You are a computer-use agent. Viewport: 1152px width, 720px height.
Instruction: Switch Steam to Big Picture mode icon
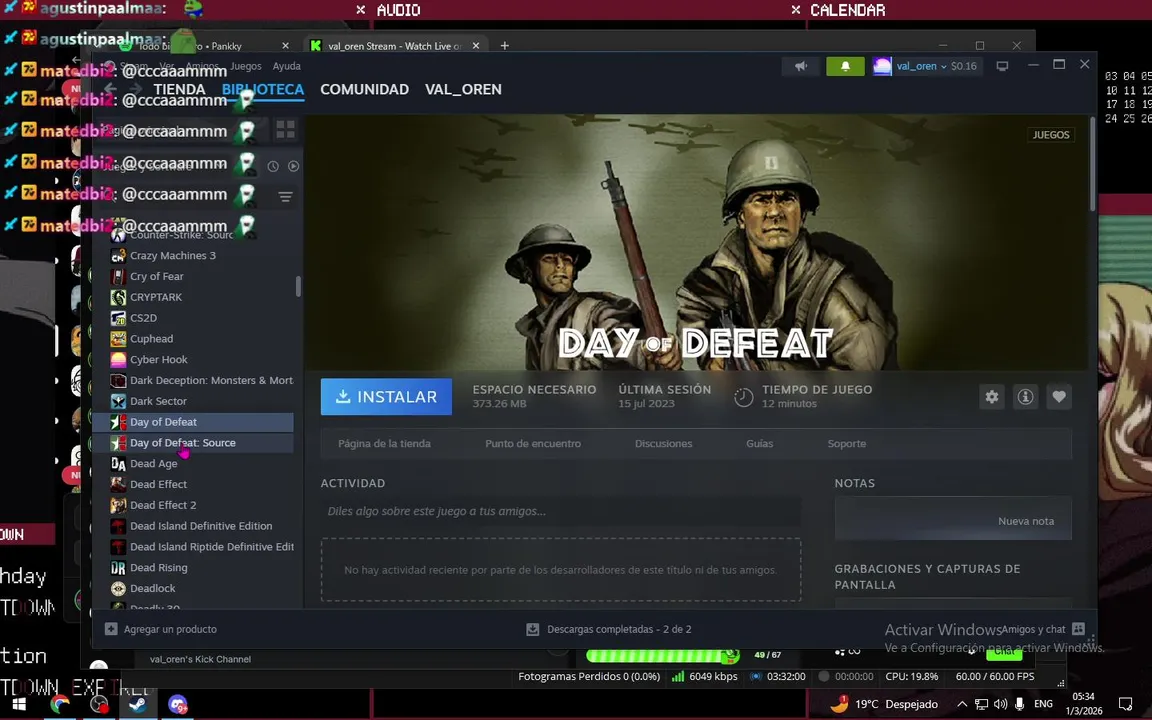point(1002,66)
